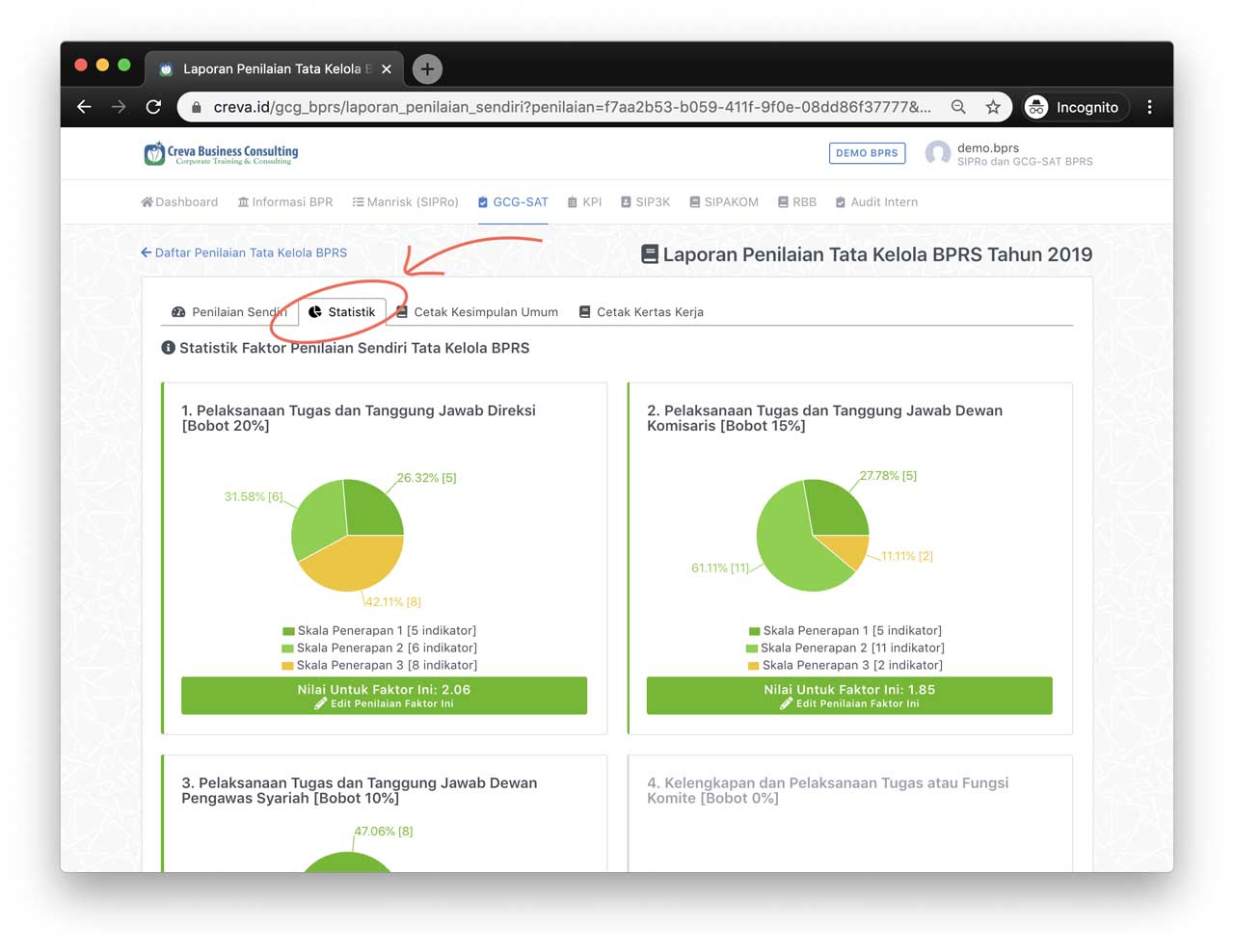The image size is (1234, 952).
Task: Click the Creva Business Consulting logo
Action: (x=221, y=153)
